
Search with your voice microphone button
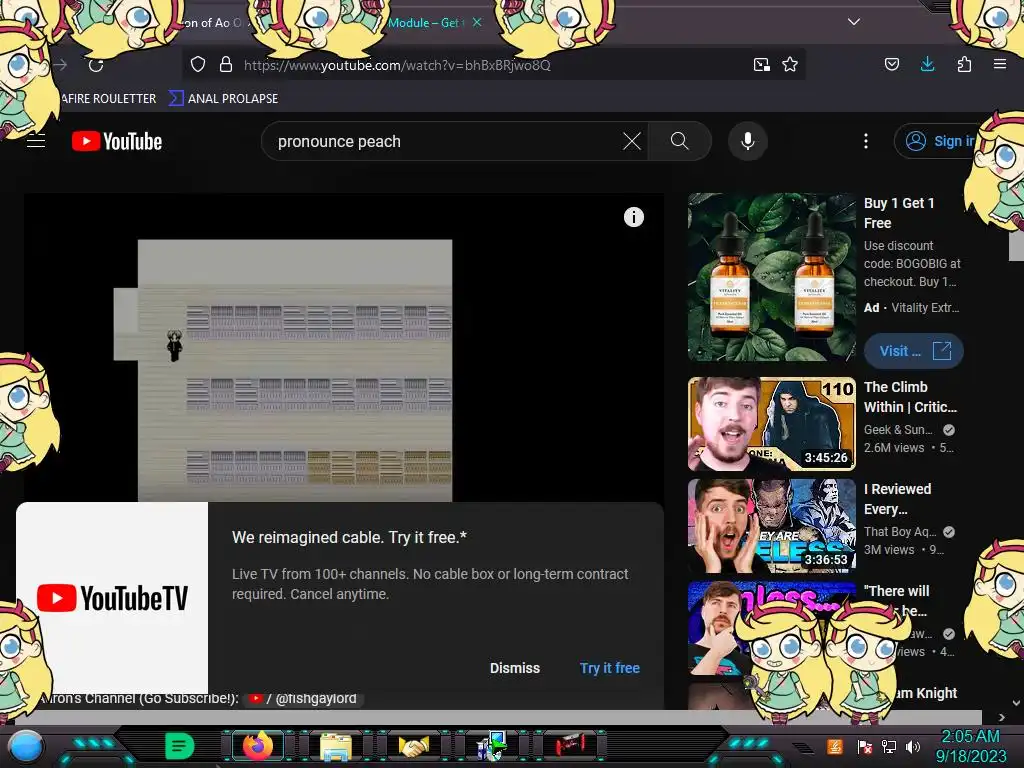coord(748,141)
